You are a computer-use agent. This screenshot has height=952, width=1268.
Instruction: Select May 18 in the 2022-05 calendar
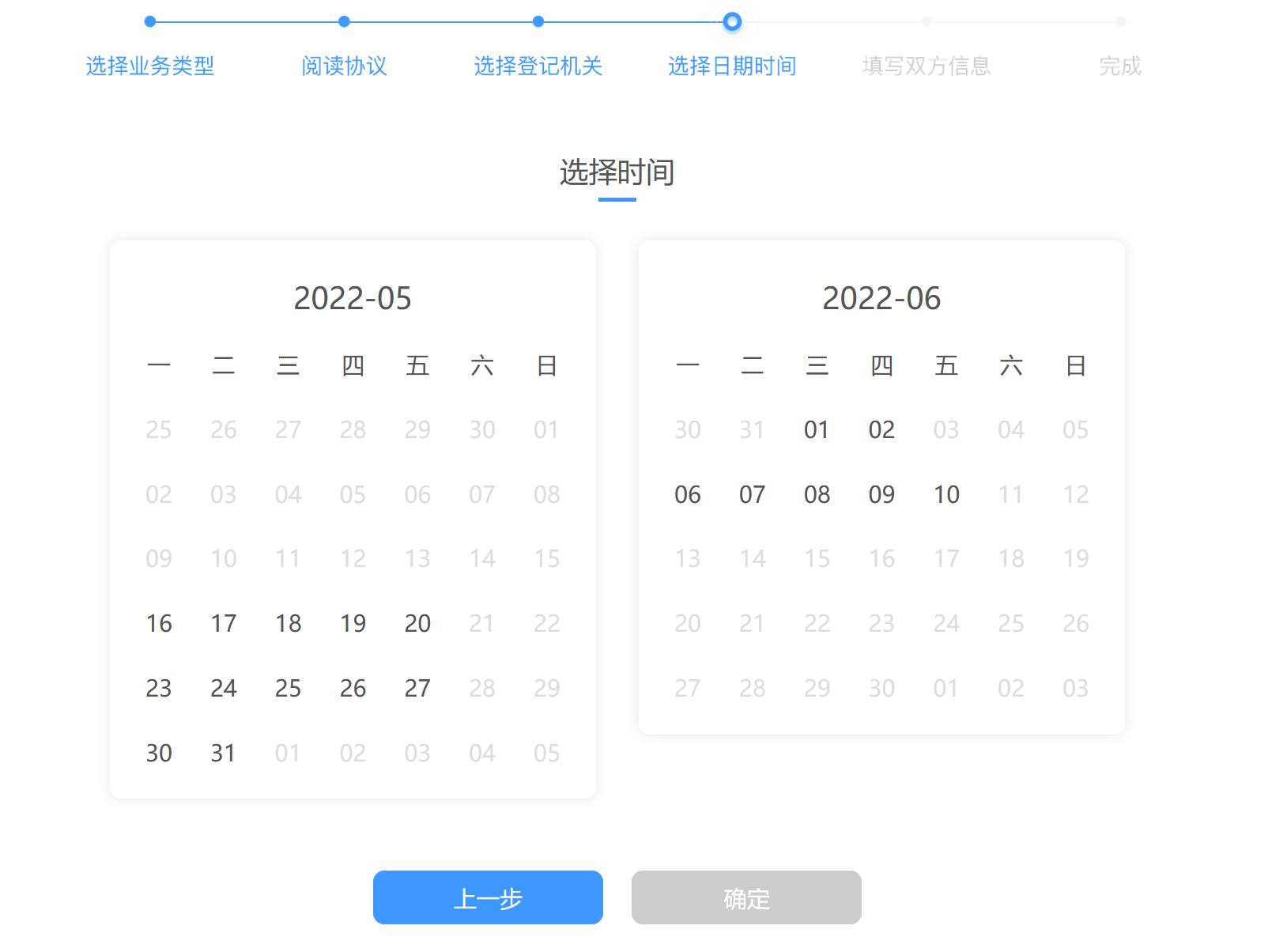(288, 623)
